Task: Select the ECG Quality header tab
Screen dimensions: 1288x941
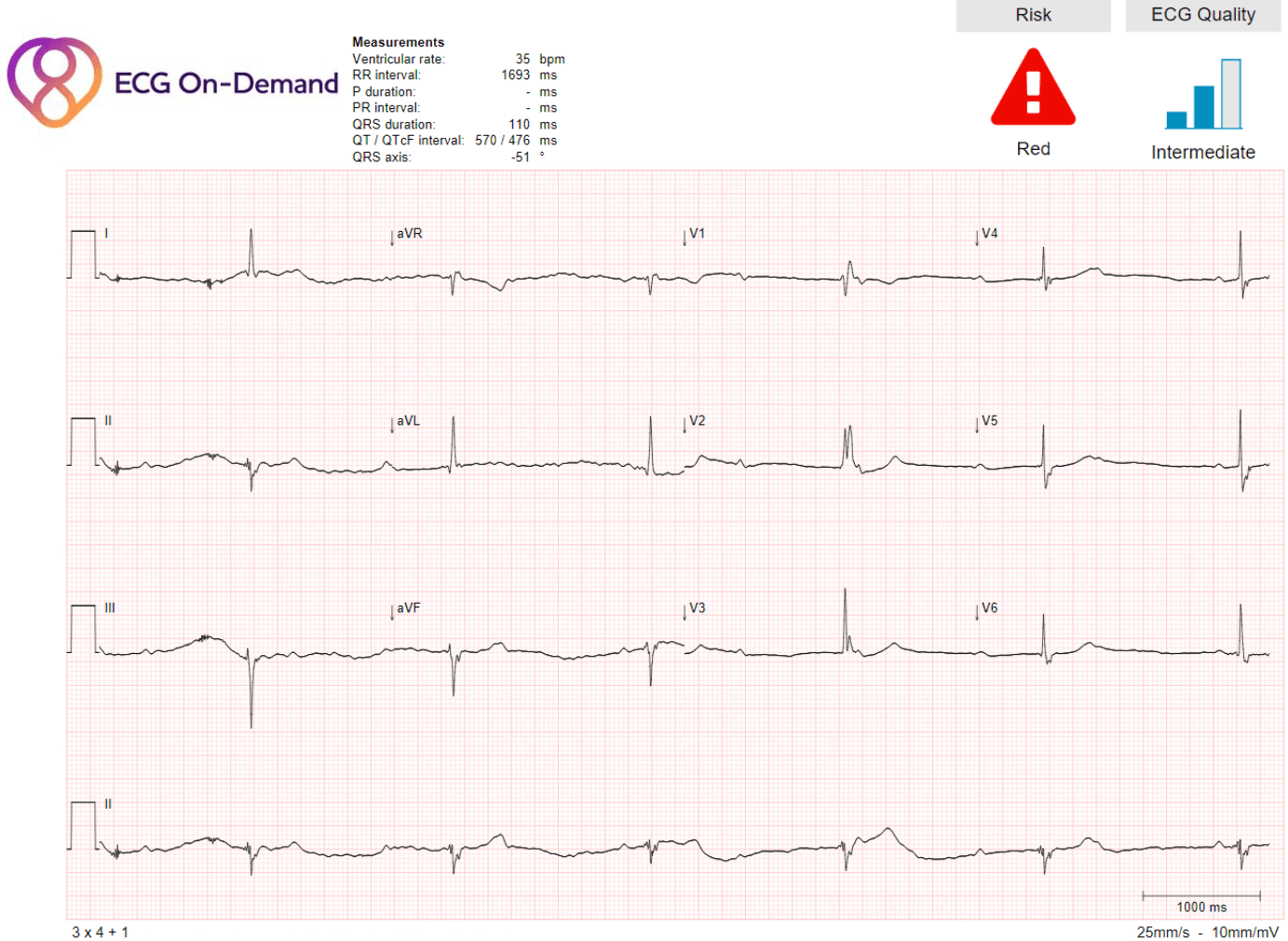Action: pyautogui.click(x=1202, y=15)
